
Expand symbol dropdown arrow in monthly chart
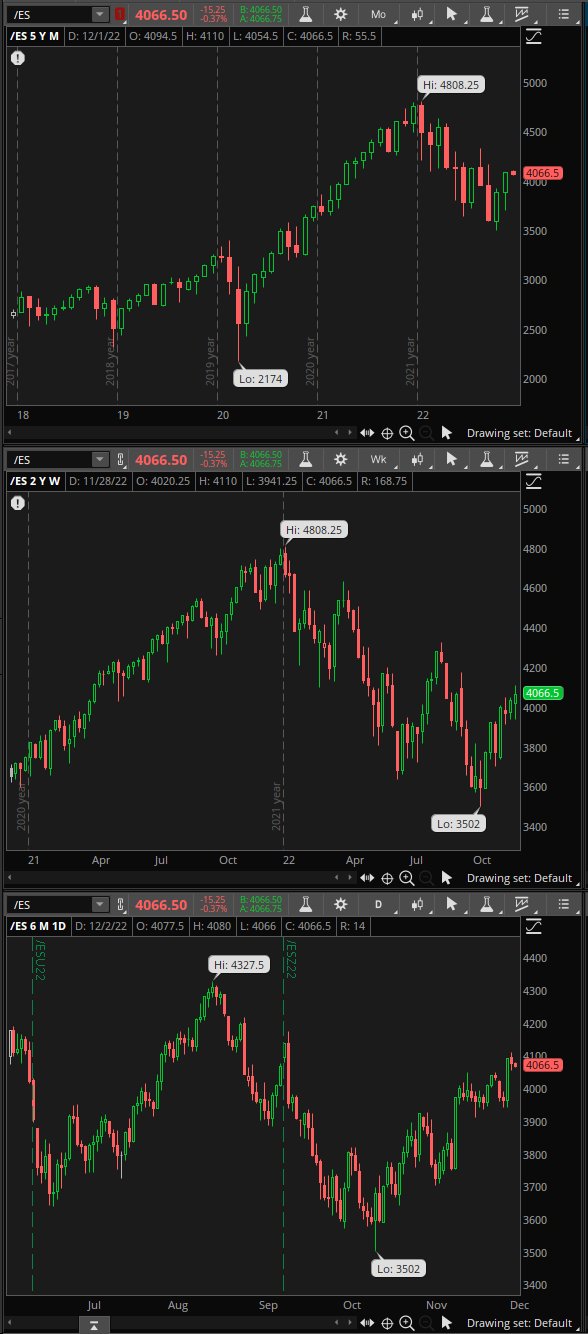click(x=100, y=14)
